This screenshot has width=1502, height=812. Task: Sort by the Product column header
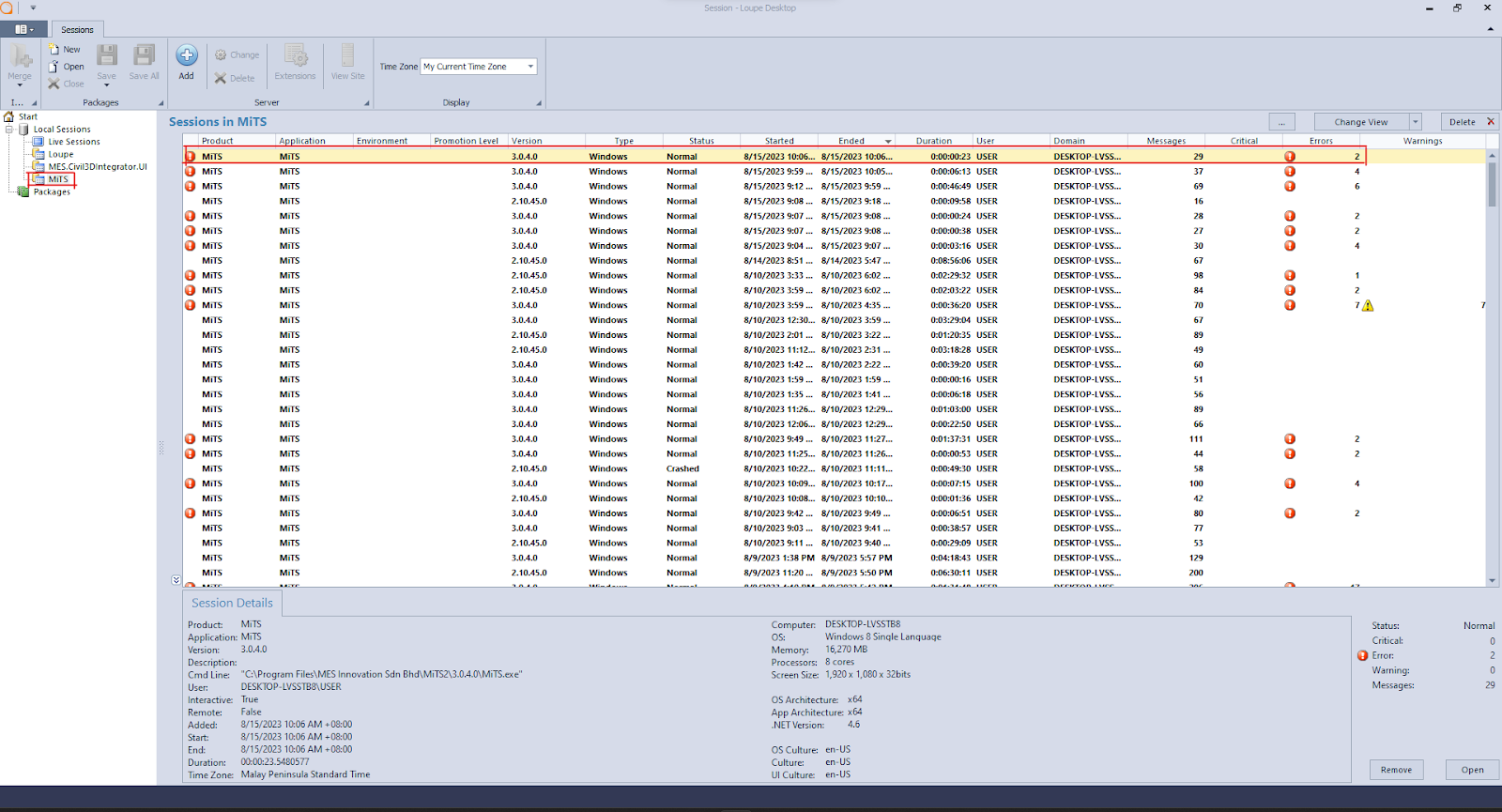coord(237,141)
